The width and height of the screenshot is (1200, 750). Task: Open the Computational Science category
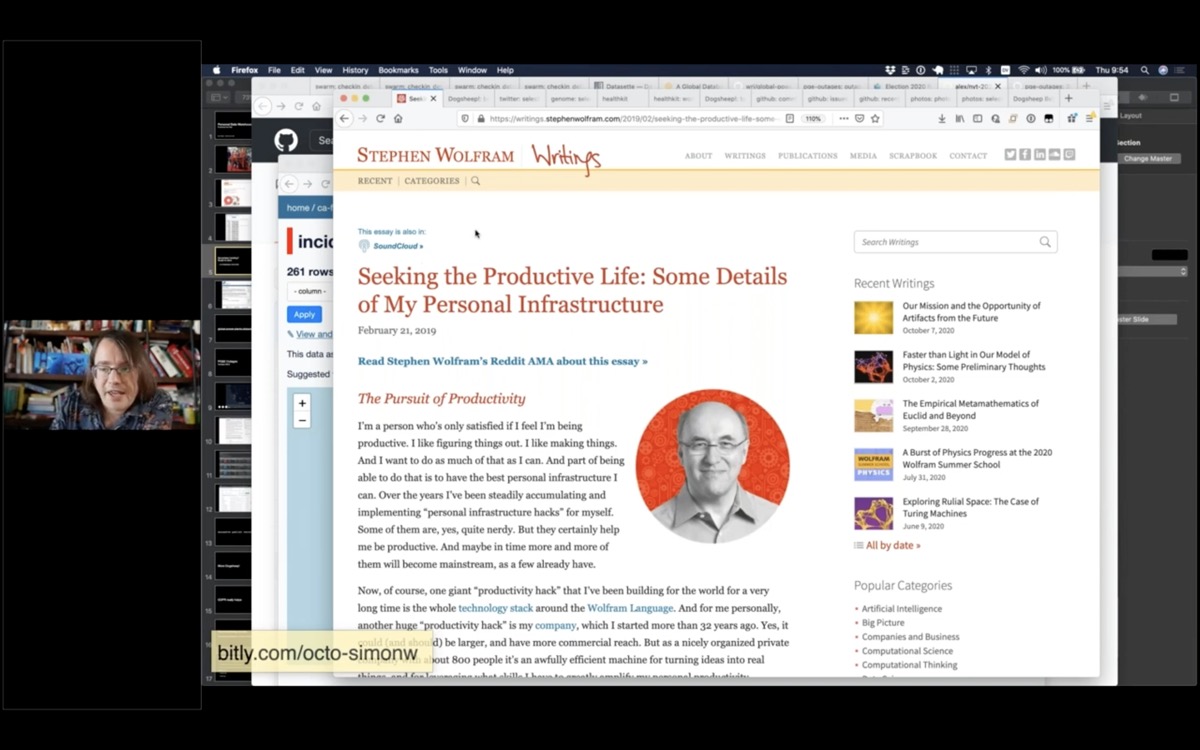(x=907, y=651)
